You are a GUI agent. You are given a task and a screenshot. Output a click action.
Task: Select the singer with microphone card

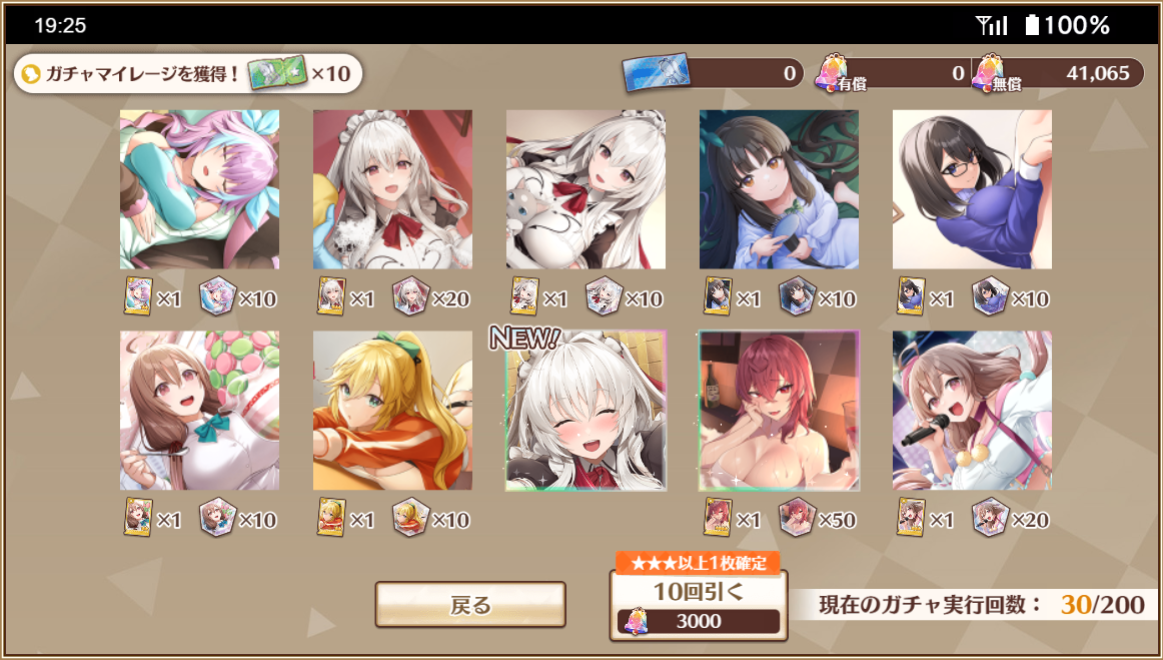pyautogui.click(x=972, y=411)
